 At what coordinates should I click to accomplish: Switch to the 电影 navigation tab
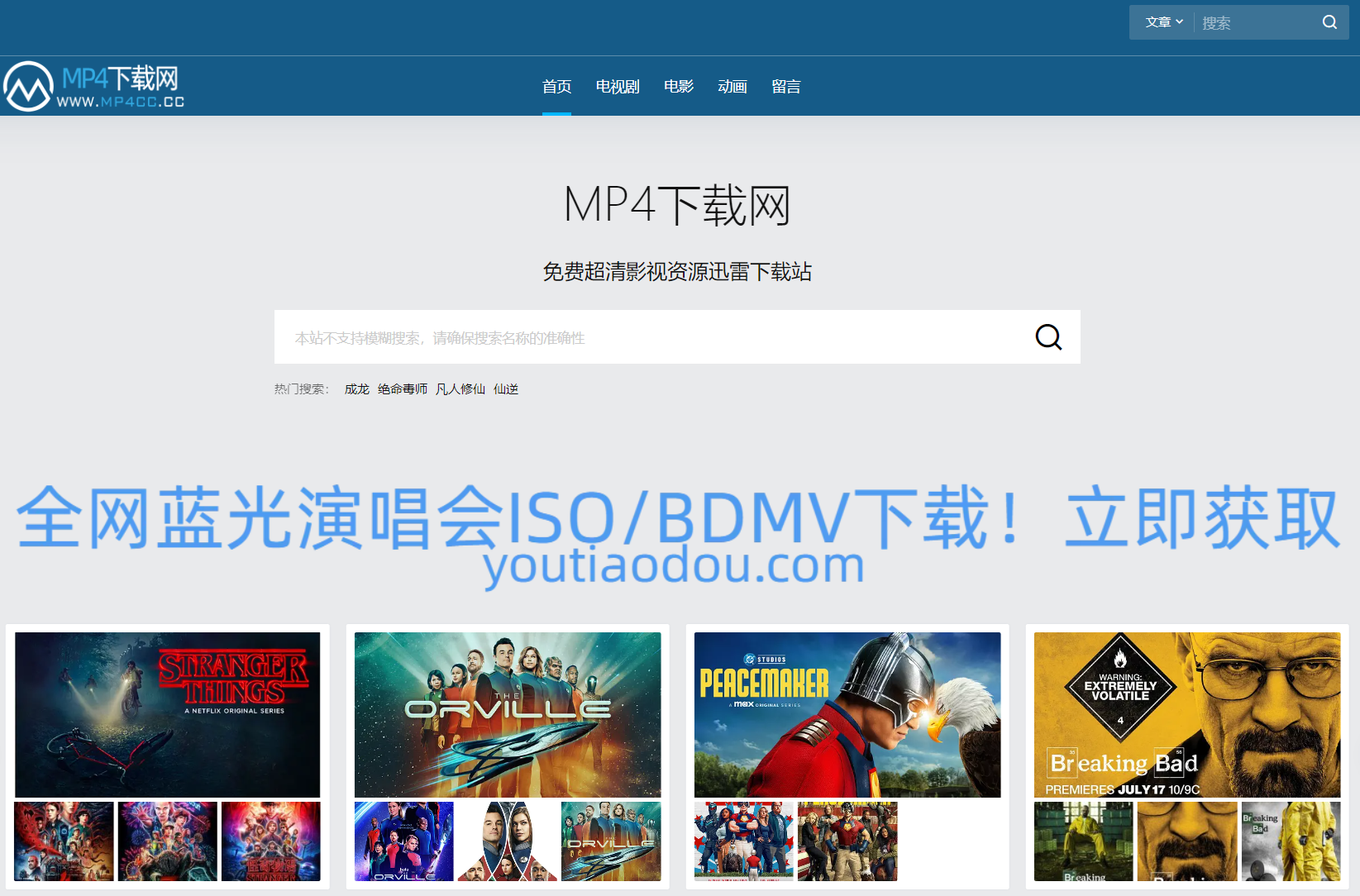point(678,86)
